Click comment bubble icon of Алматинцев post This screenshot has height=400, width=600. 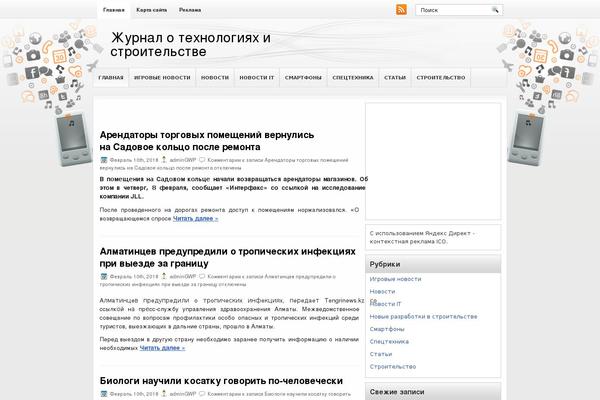pos(202,276)
